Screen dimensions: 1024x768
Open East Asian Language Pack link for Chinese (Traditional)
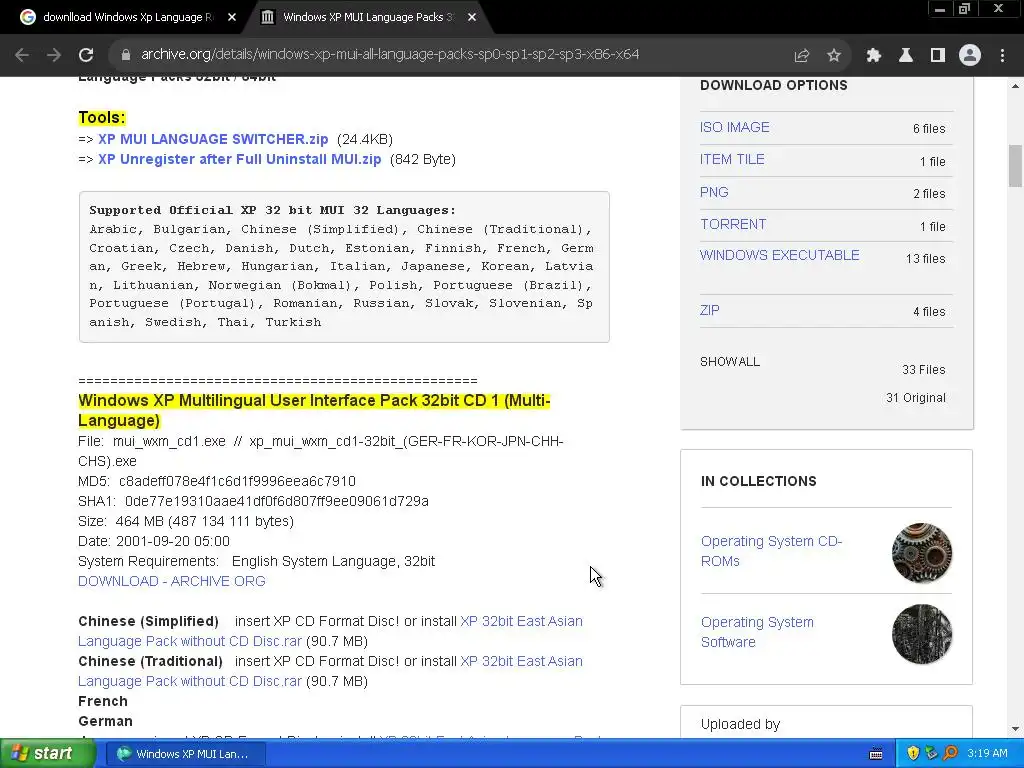pyautogui.click(x=330, y=671)
